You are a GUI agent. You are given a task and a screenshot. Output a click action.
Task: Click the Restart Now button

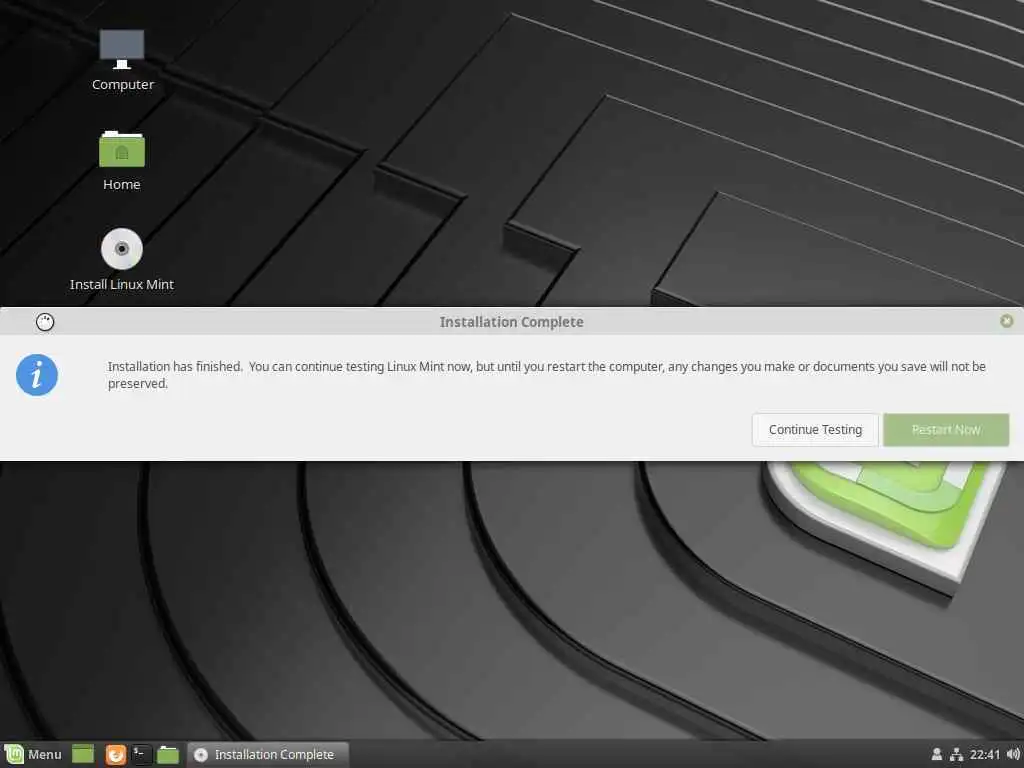pyautogui.click(x=946, y=430)
